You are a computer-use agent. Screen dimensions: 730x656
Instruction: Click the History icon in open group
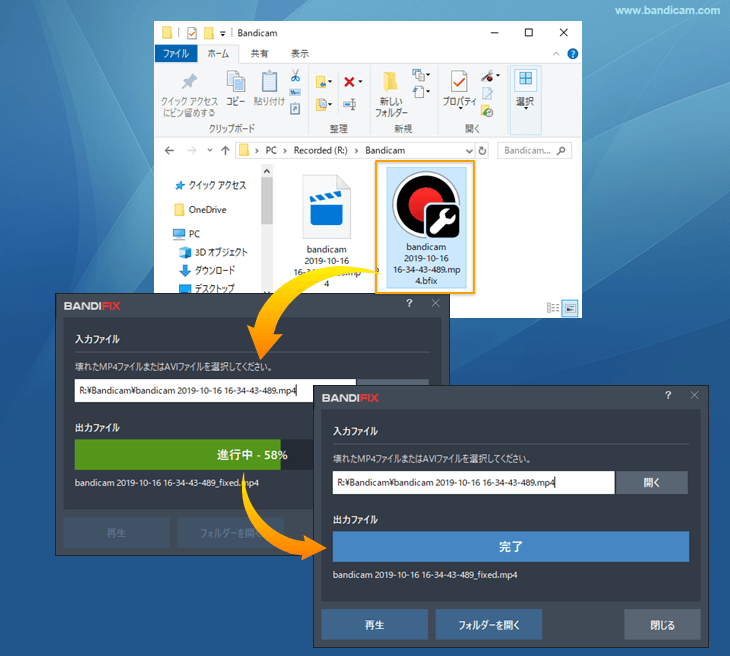pyautogui.click(x=487, y=111)
